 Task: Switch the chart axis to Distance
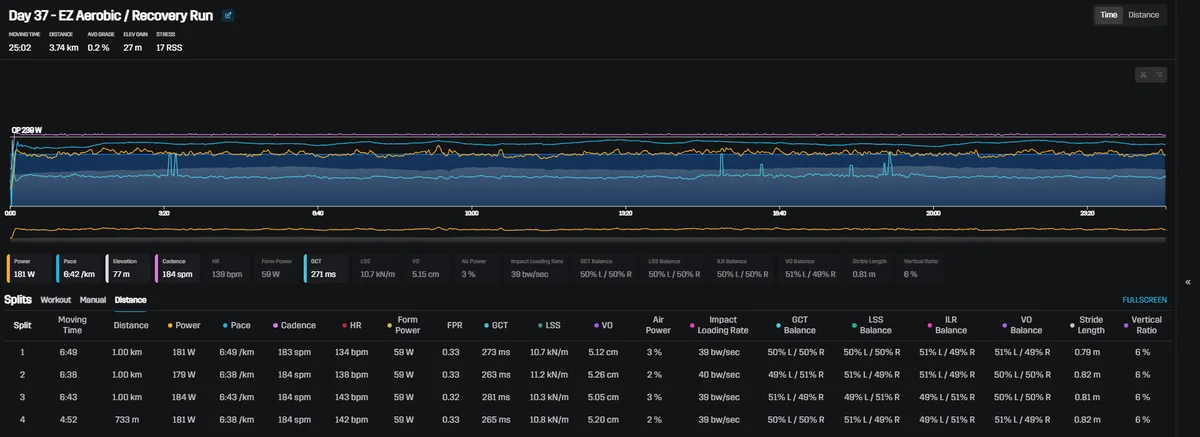pyautogui.click(x=1144, y=15)
